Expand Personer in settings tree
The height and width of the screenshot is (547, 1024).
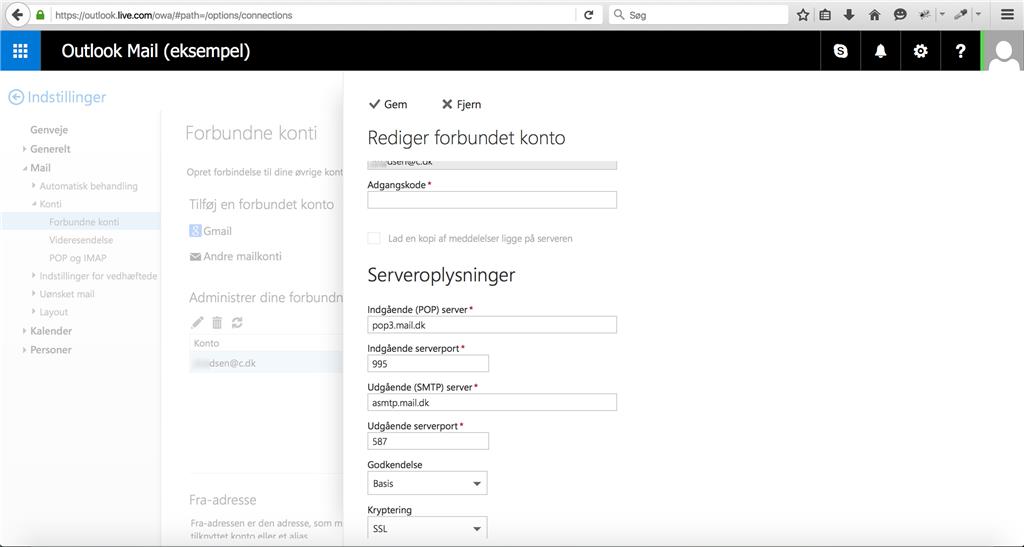[24, 350]
